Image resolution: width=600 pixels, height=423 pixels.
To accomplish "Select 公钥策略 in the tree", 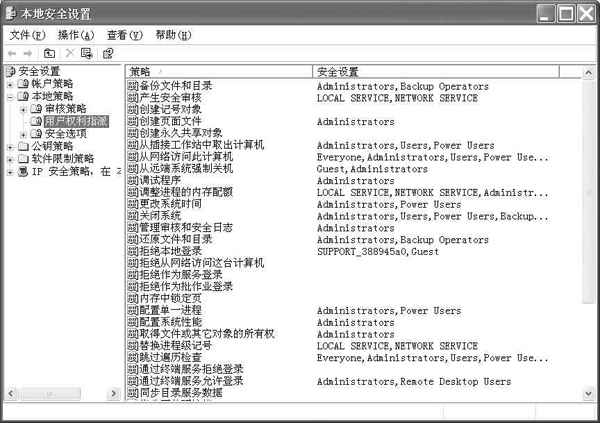I will pyautogui.click(x=52, y=147).
